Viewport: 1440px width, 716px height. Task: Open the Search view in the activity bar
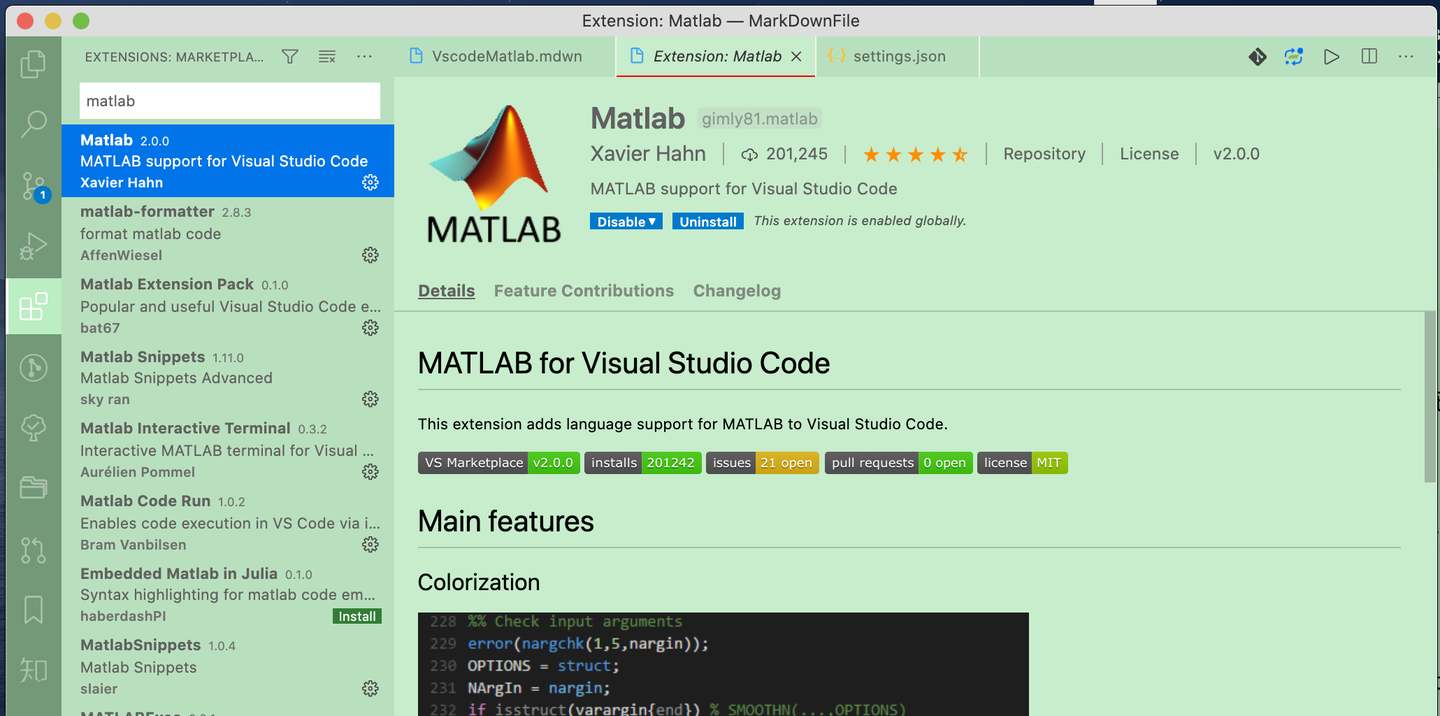pos(33,123)
